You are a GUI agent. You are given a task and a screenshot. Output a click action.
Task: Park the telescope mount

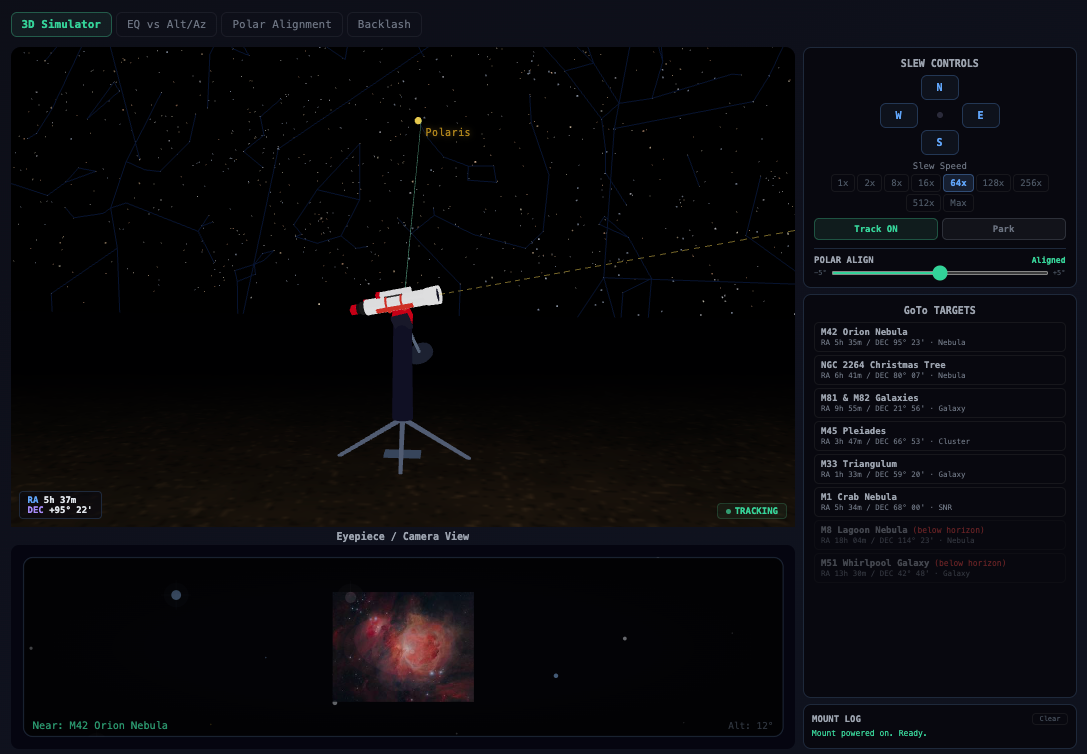[x=1003, y=228]
